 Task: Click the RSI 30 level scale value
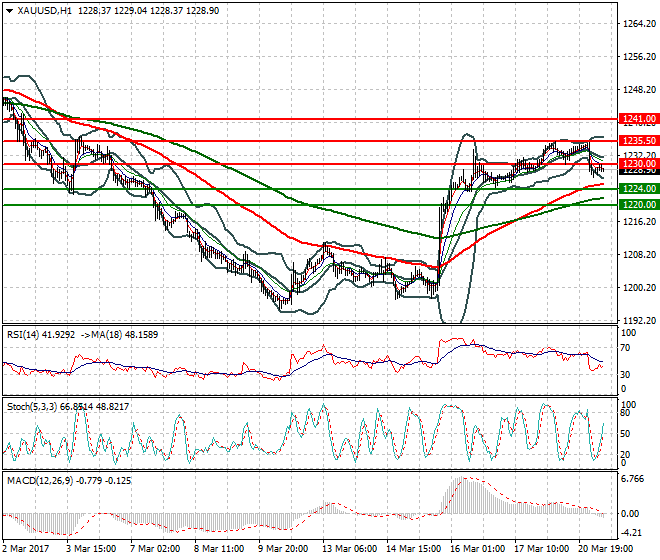pos(625,374)
